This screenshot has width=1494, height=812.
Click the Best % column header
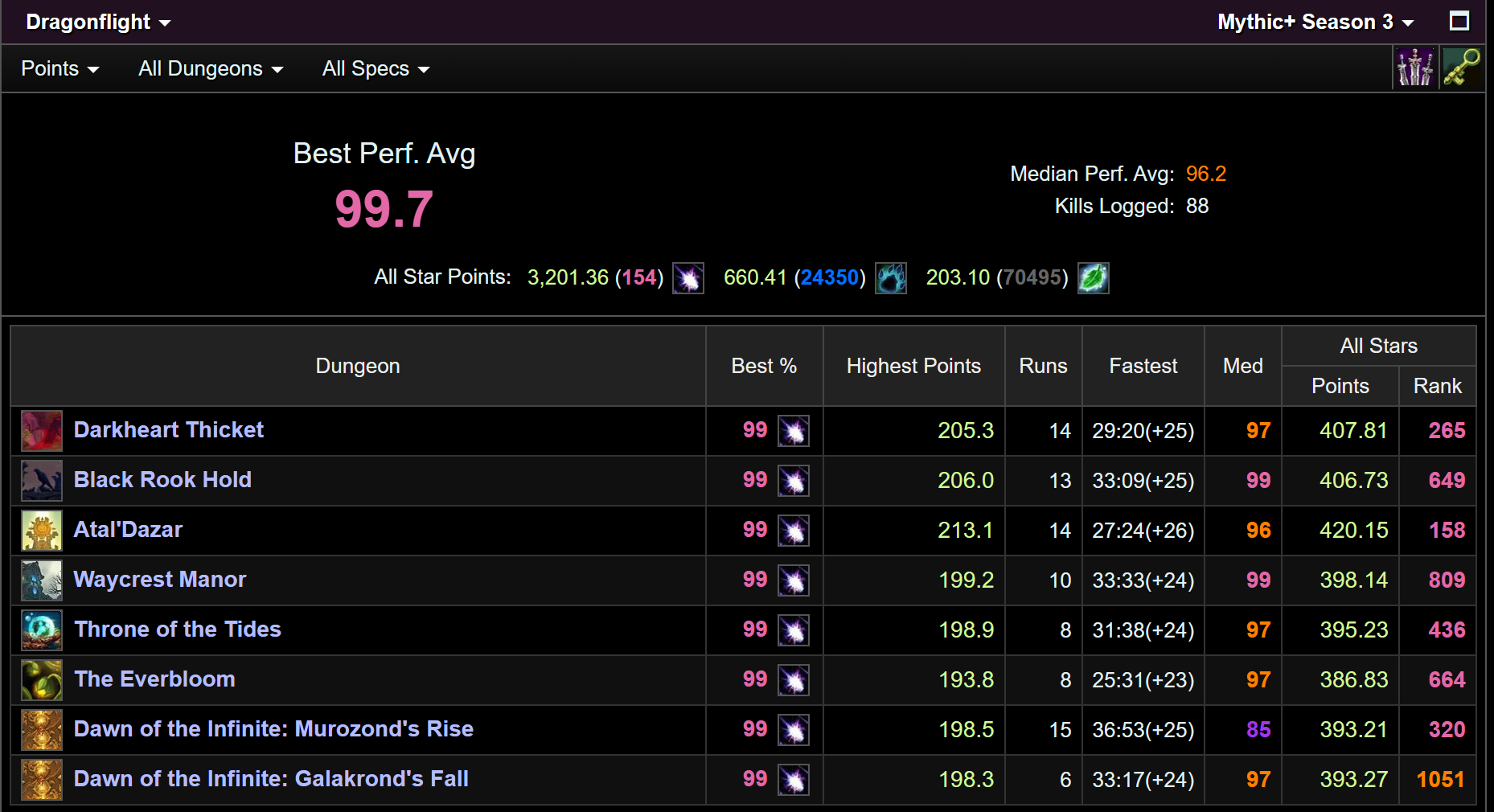(x=764, y=366)
